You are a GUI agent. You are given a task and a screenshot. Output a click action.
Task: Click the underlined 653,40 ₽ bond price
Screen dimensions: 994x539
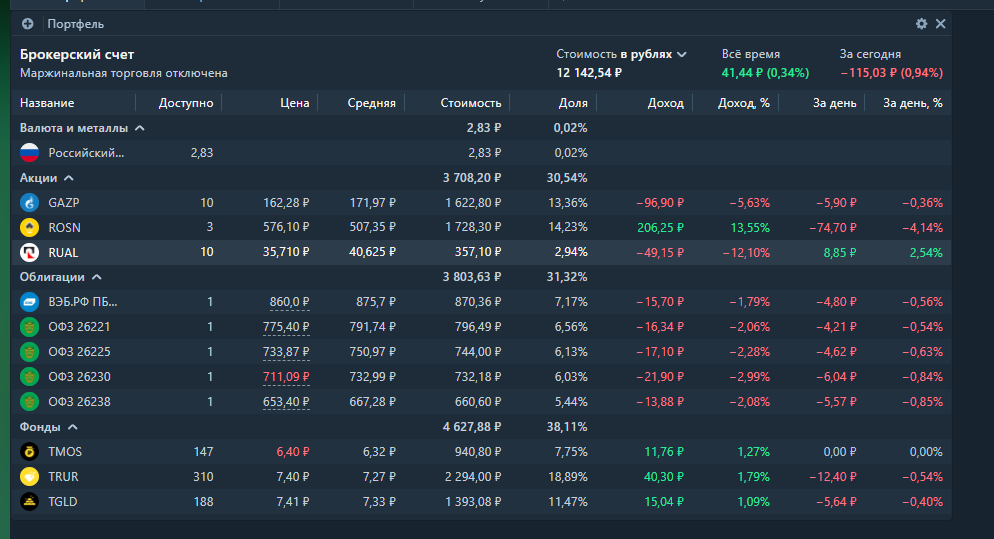click(x=286, y=401)
